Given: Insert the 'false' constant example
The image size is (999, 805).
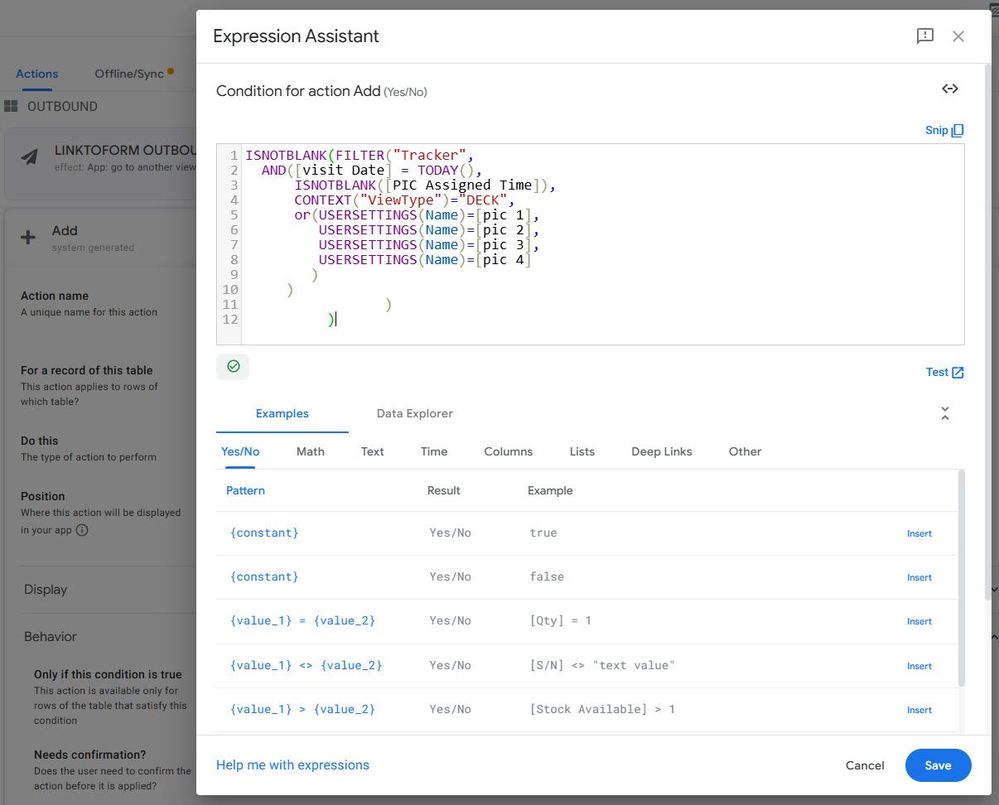Looking at the screenshot, I should [x=919, y=578].
